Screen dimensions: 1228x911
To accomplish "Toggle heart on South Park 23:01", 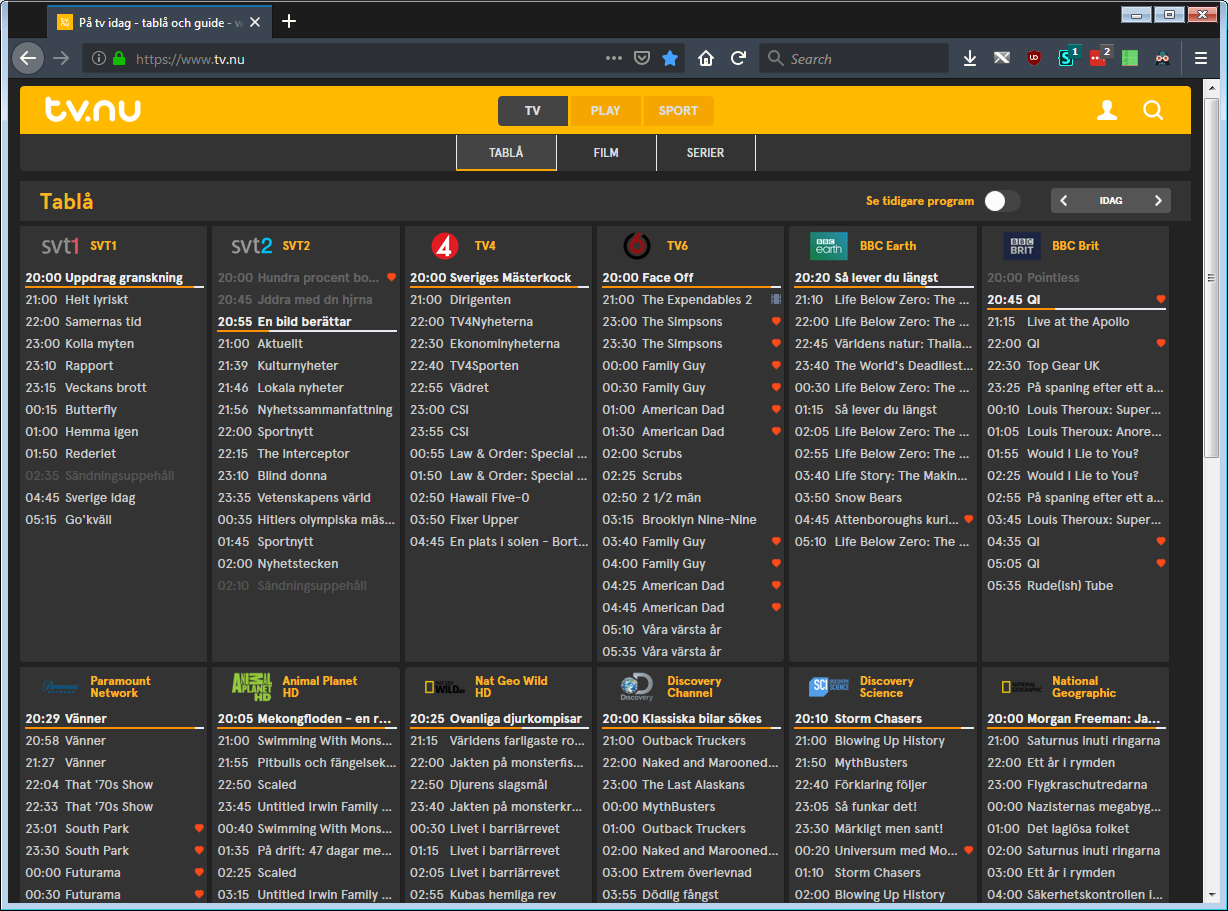I will 199,829.
